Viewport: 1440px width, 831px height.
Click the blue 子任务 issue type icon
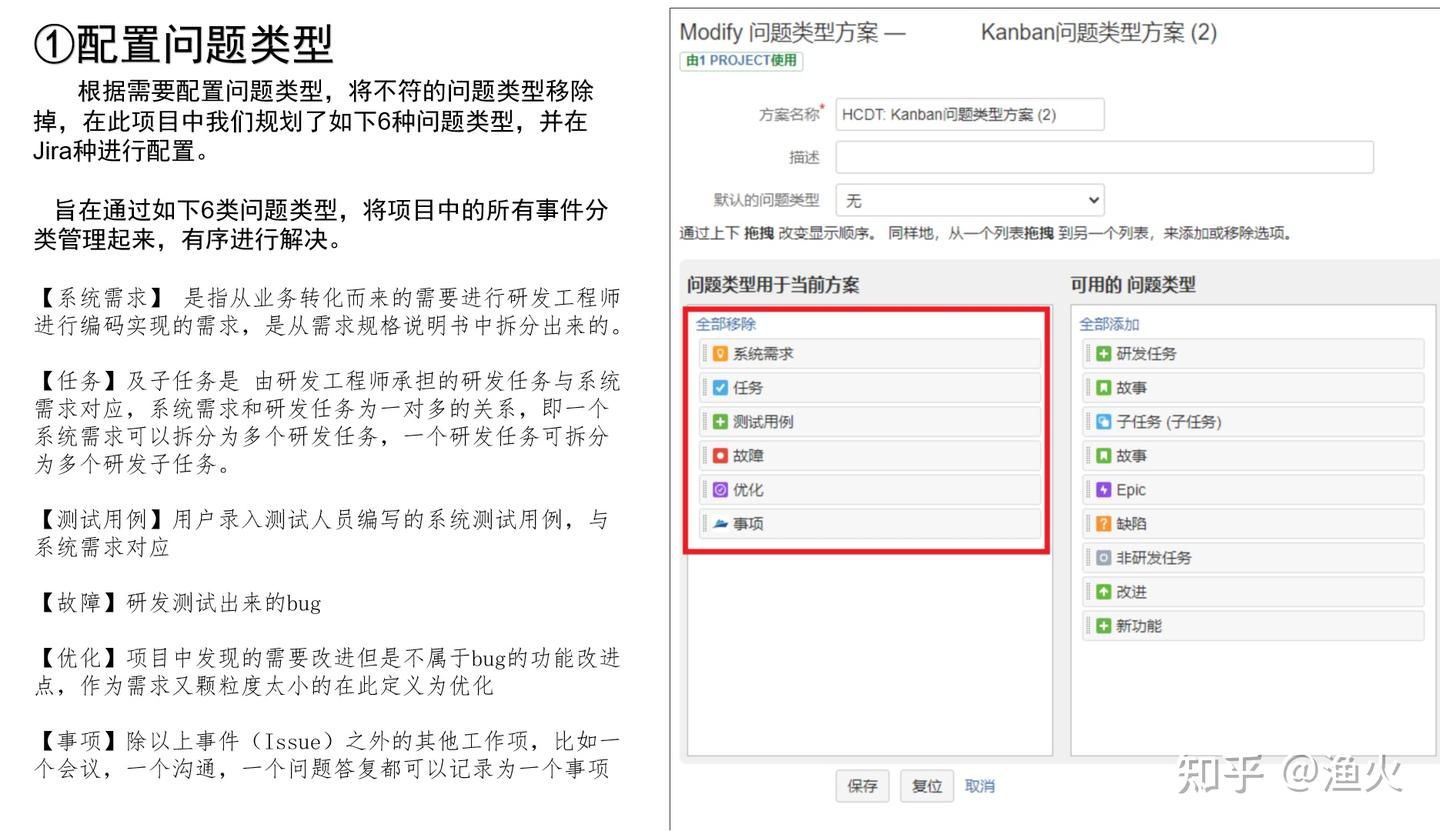point(1104,422)
